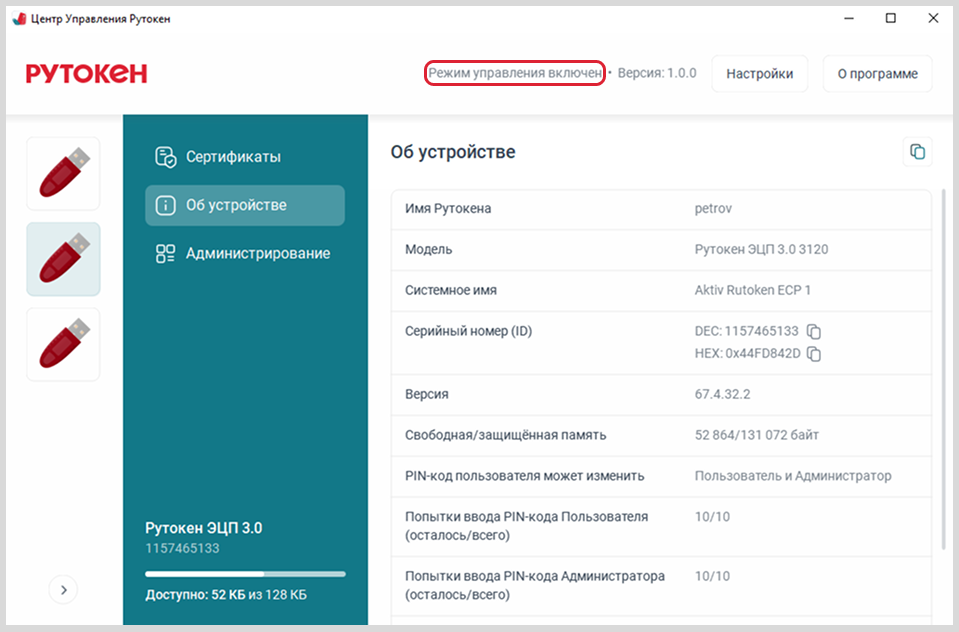Click the app icon in title bar
959x632 pixels.
[18, 19]
